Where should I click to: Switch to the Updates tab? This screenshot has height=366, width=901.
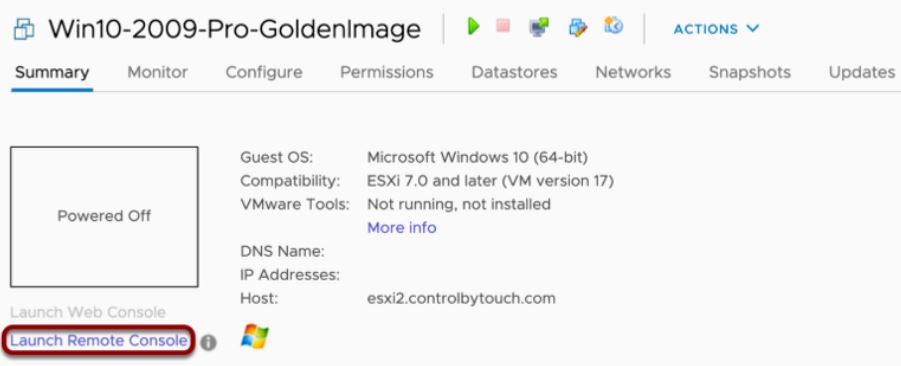(862, 72)
